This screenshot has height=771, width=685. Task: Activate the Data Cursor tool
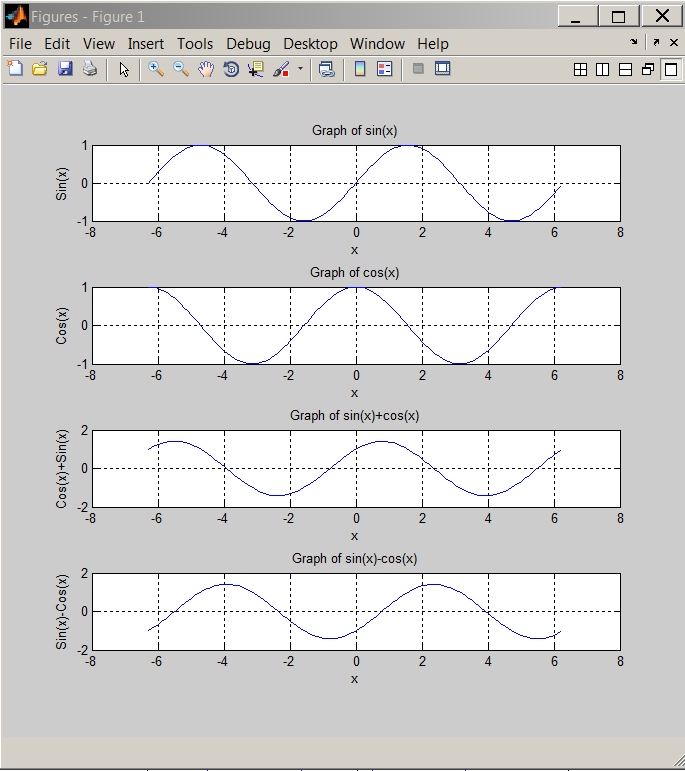click(256, 69)
